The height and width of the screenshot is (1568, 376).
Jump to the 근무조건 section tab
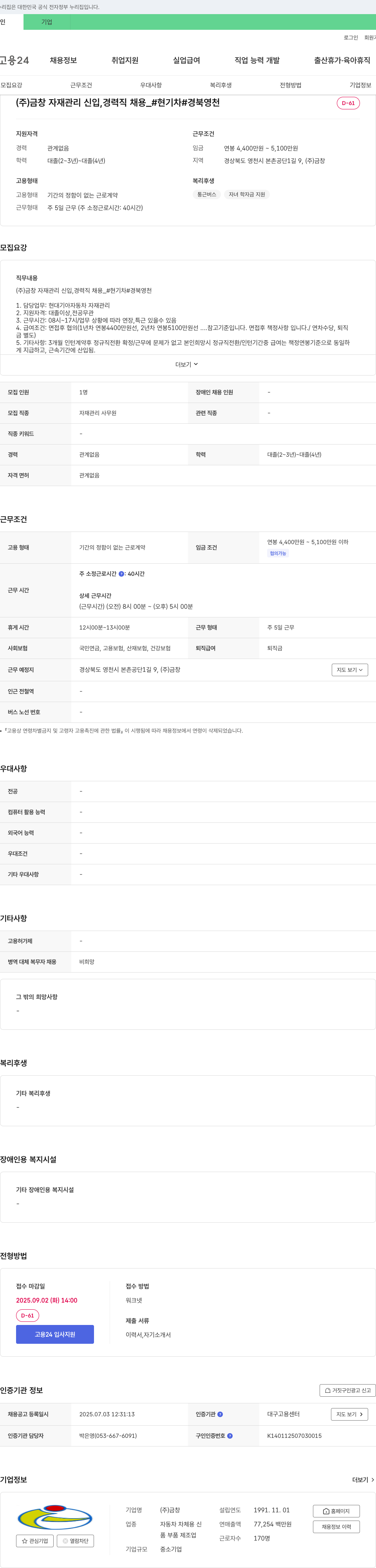coord(81,85)
